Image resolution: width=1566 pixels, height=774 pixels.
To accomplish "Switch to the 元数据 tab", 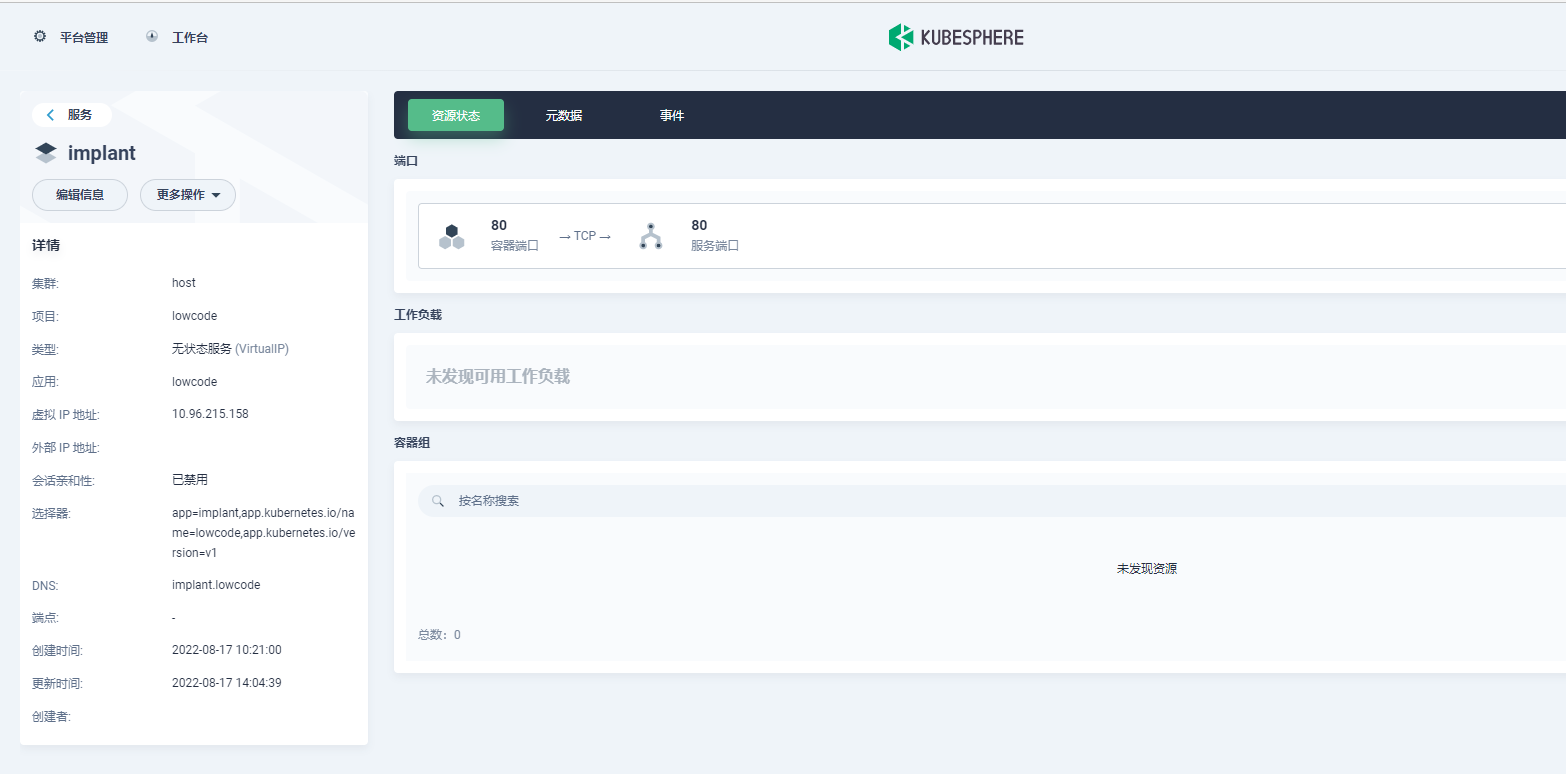I will (x=563, y=114).
